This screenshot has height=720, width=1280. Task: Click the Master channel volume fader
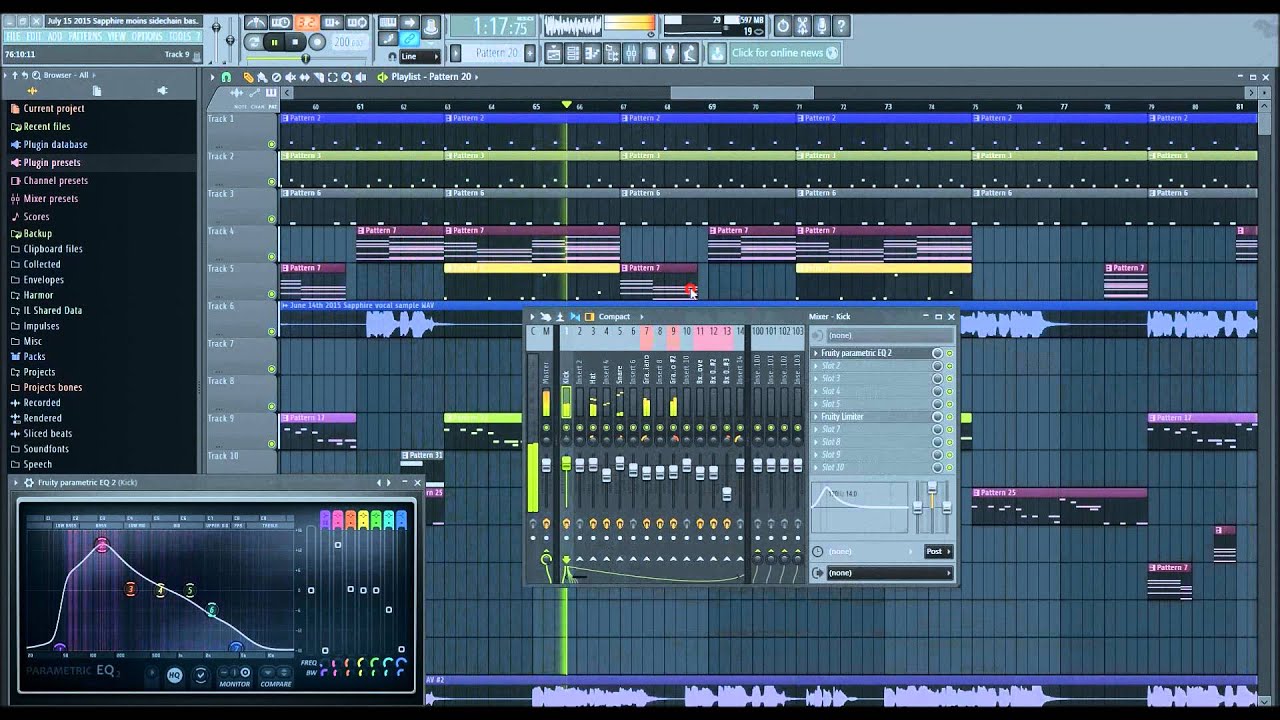[x=546, y=464]
